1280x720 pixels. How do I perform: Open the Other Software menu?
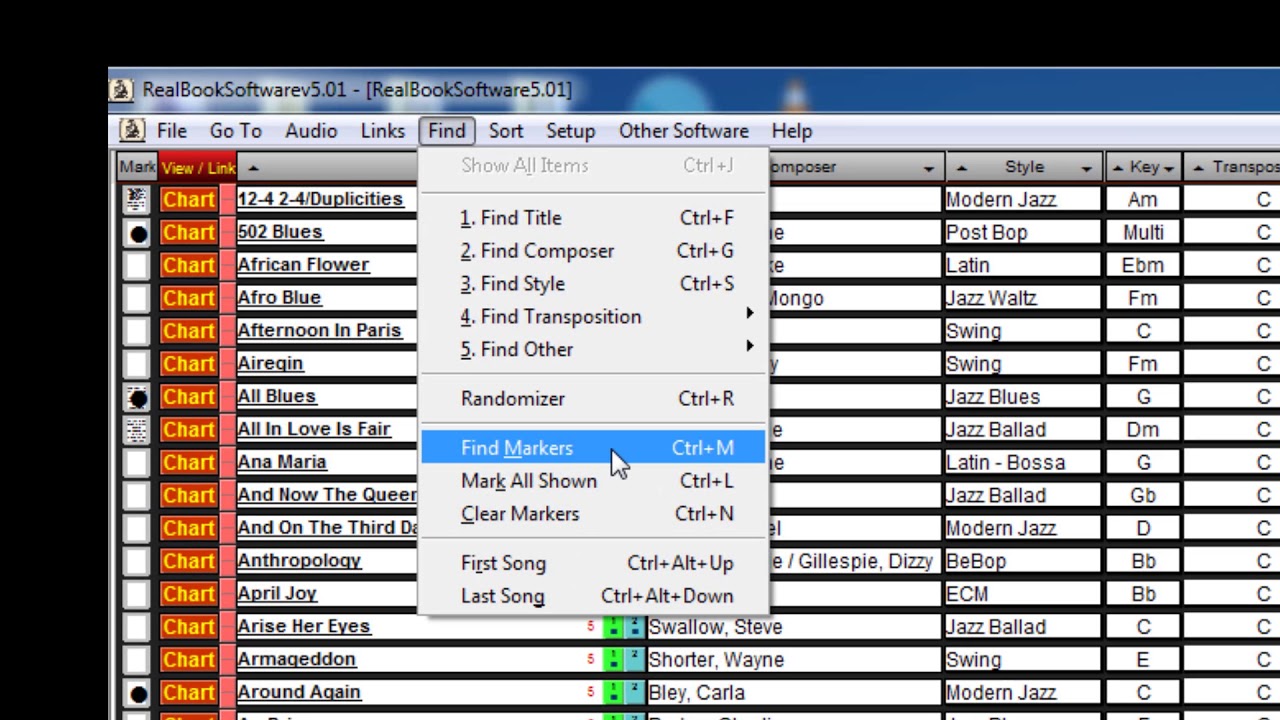pyautogui.click(x=684, y=131)
